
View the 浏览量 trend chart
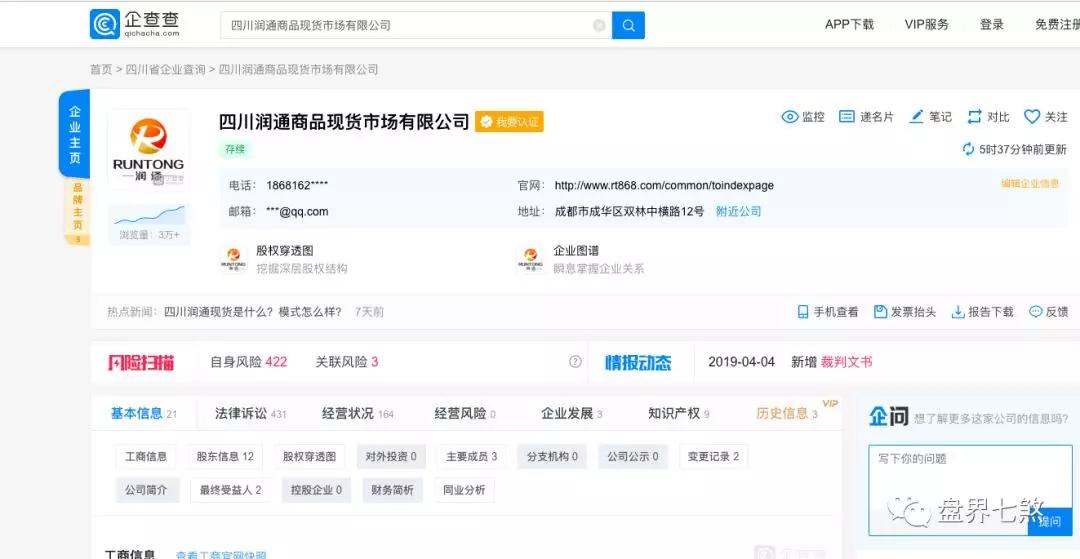[x=149, y=223]
